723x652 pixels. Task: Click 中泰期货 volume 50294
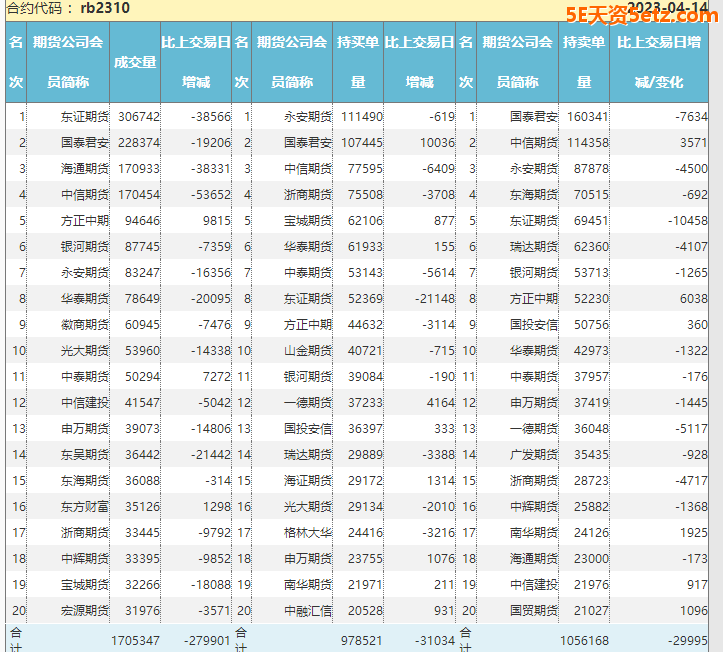pos(142,377)
